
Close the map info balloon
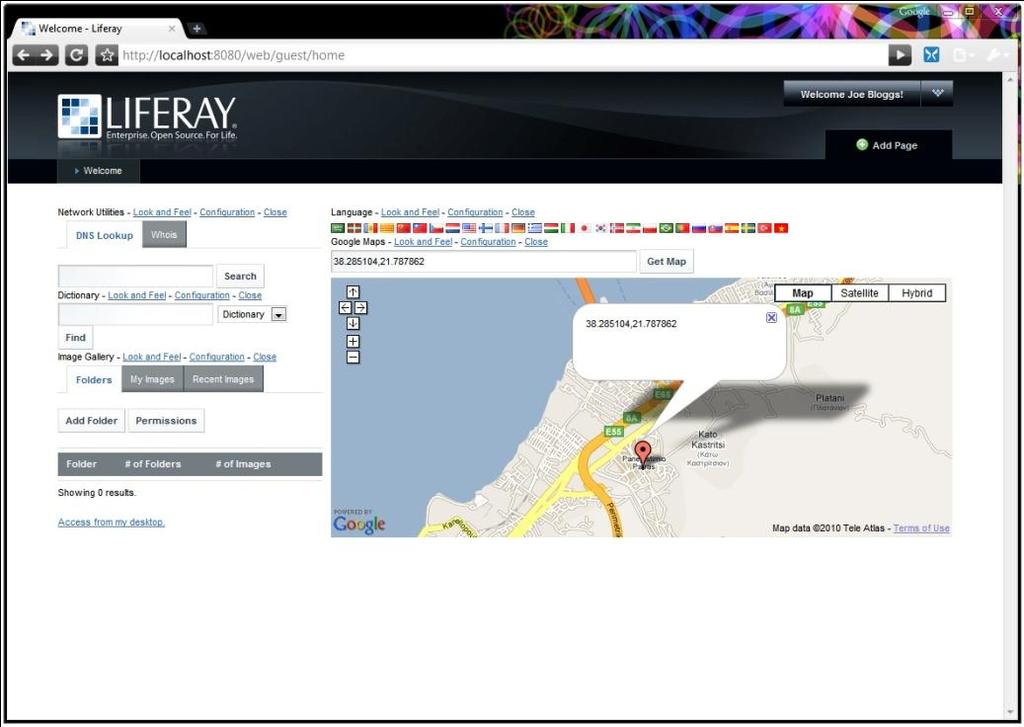771,317
